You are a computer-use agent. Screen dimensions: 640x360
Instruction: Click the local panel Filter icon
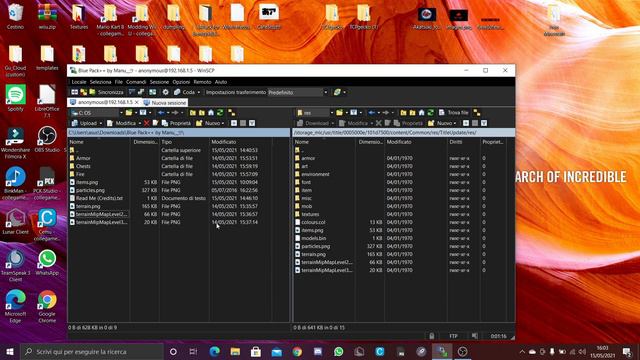pyautogui.click(x=143, y=113)
